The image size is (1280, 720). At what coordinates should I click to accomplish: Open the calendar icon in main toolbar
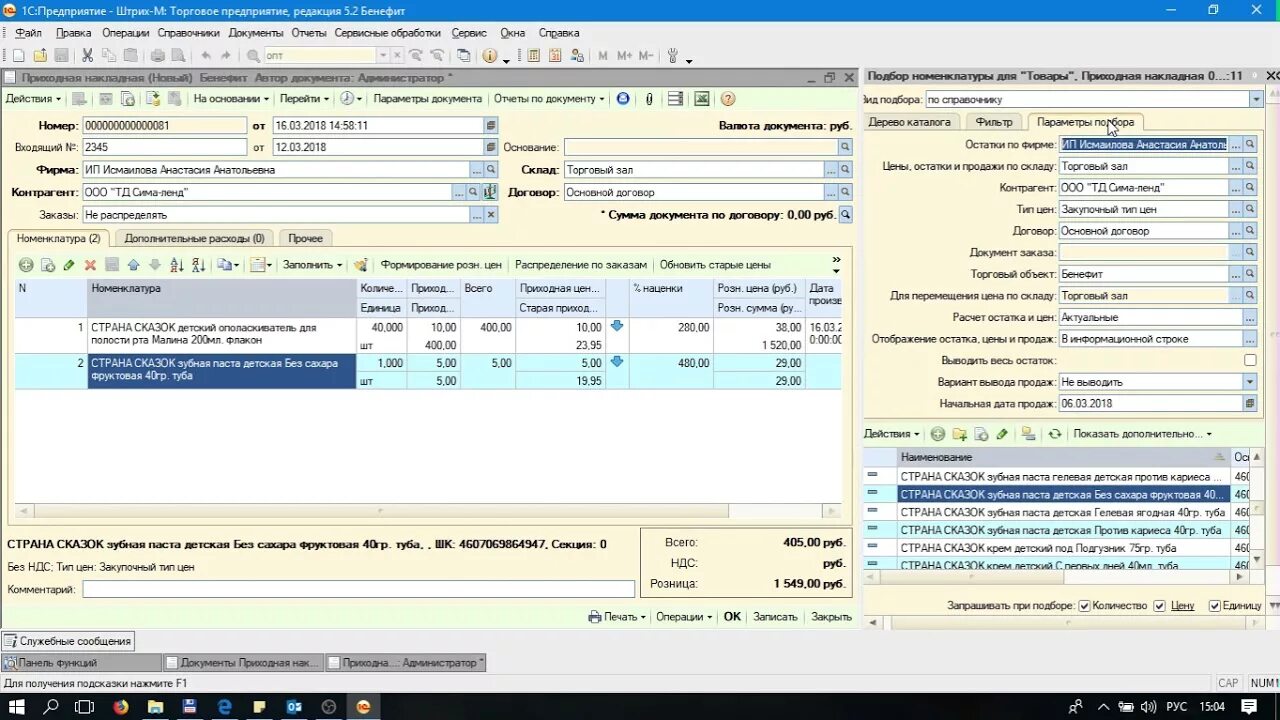coord(554,56)
